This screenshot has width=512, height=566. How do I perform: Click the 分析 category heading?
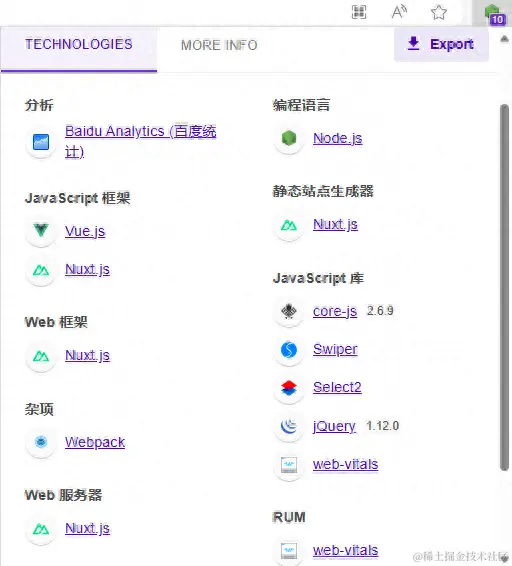(39, 105)
